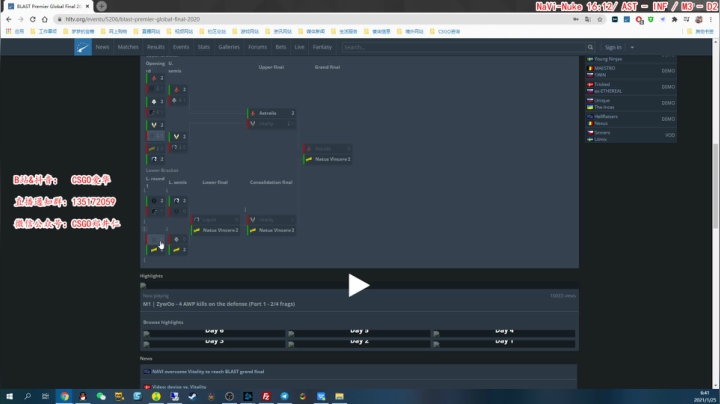
Task: Open QQ penguin icon in taskbar
Action: [83, 396]
